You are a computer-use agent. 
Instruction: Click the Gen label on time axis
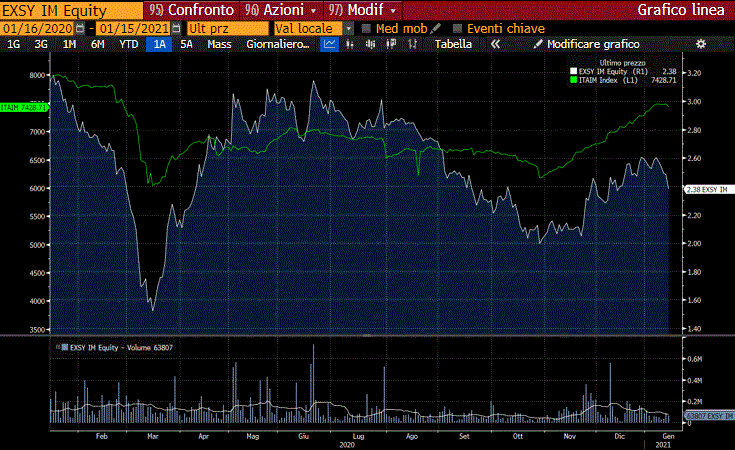(668, 436)
